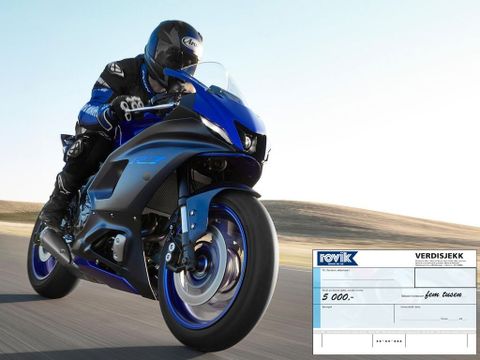Screen dimensions: 480x360
Task: Click the light blue strip on voucher's left edge
Action: (317, 298)
